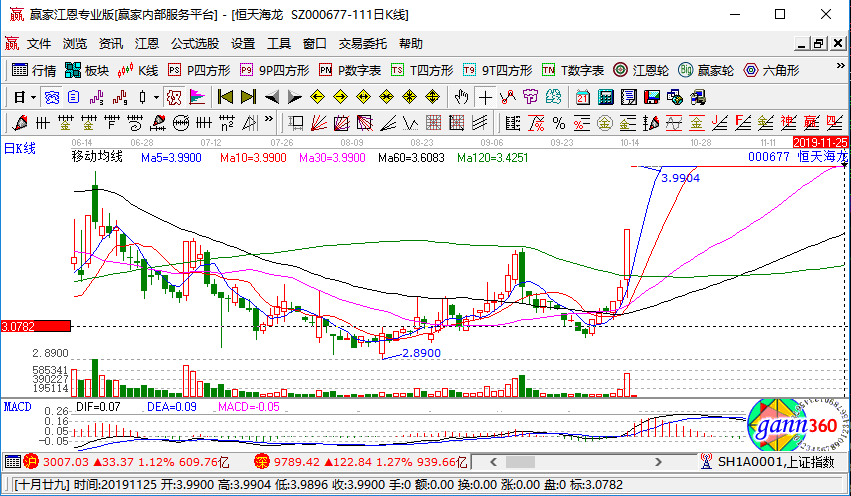Open the 资讯 menu
The width and height of the screenshot is (851, 496).
coord(111,44)
